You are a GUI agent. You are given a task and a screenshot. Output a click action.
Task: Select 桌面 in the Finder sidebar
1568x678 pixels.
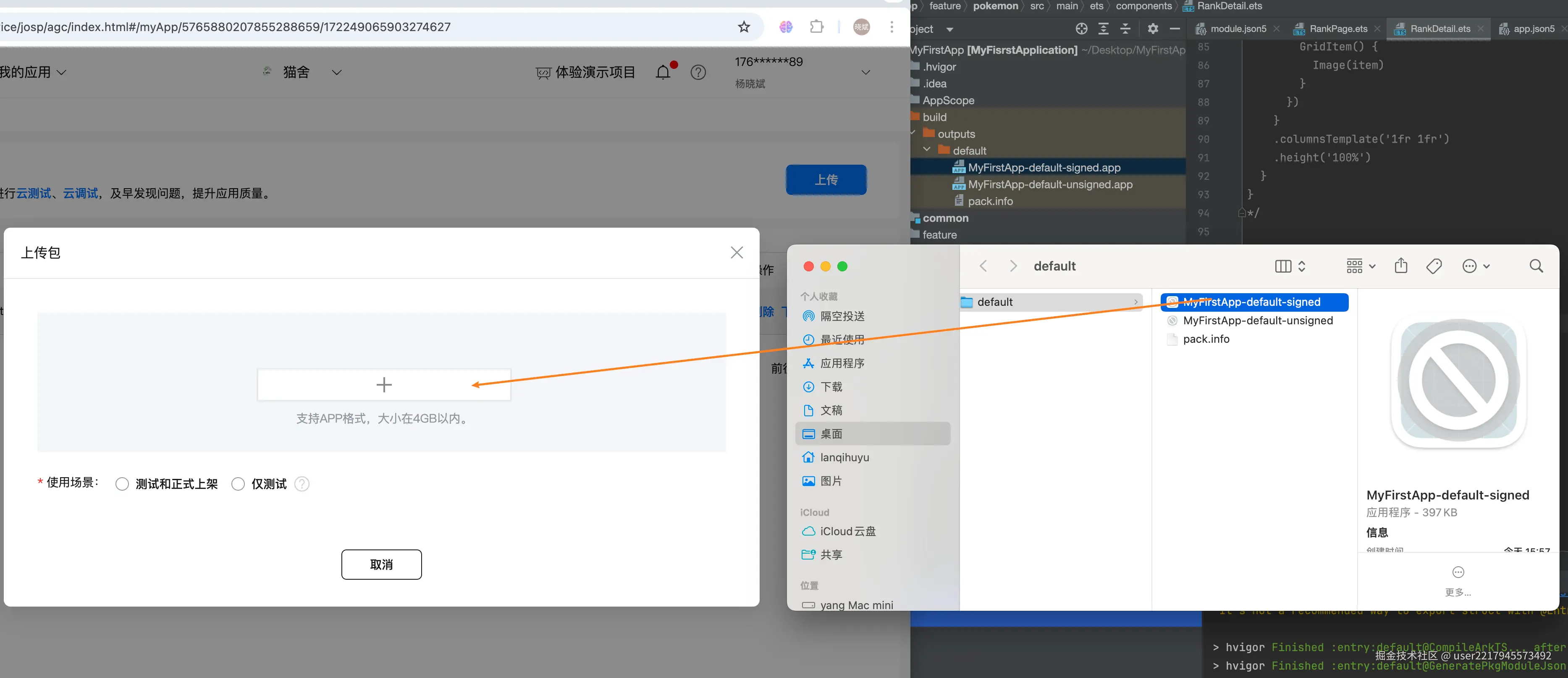(831, 434)
